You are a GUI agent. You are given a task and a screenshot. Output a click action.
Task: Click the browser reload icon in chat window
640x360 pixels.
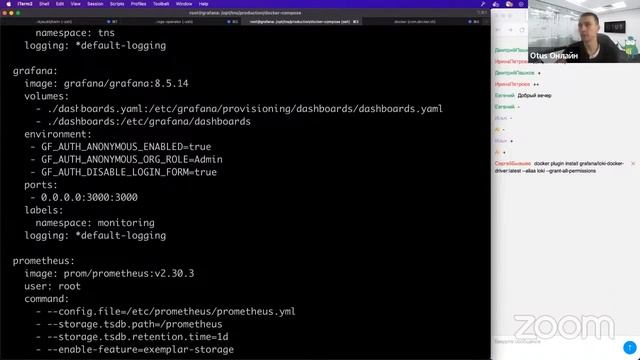pos(522,30)
